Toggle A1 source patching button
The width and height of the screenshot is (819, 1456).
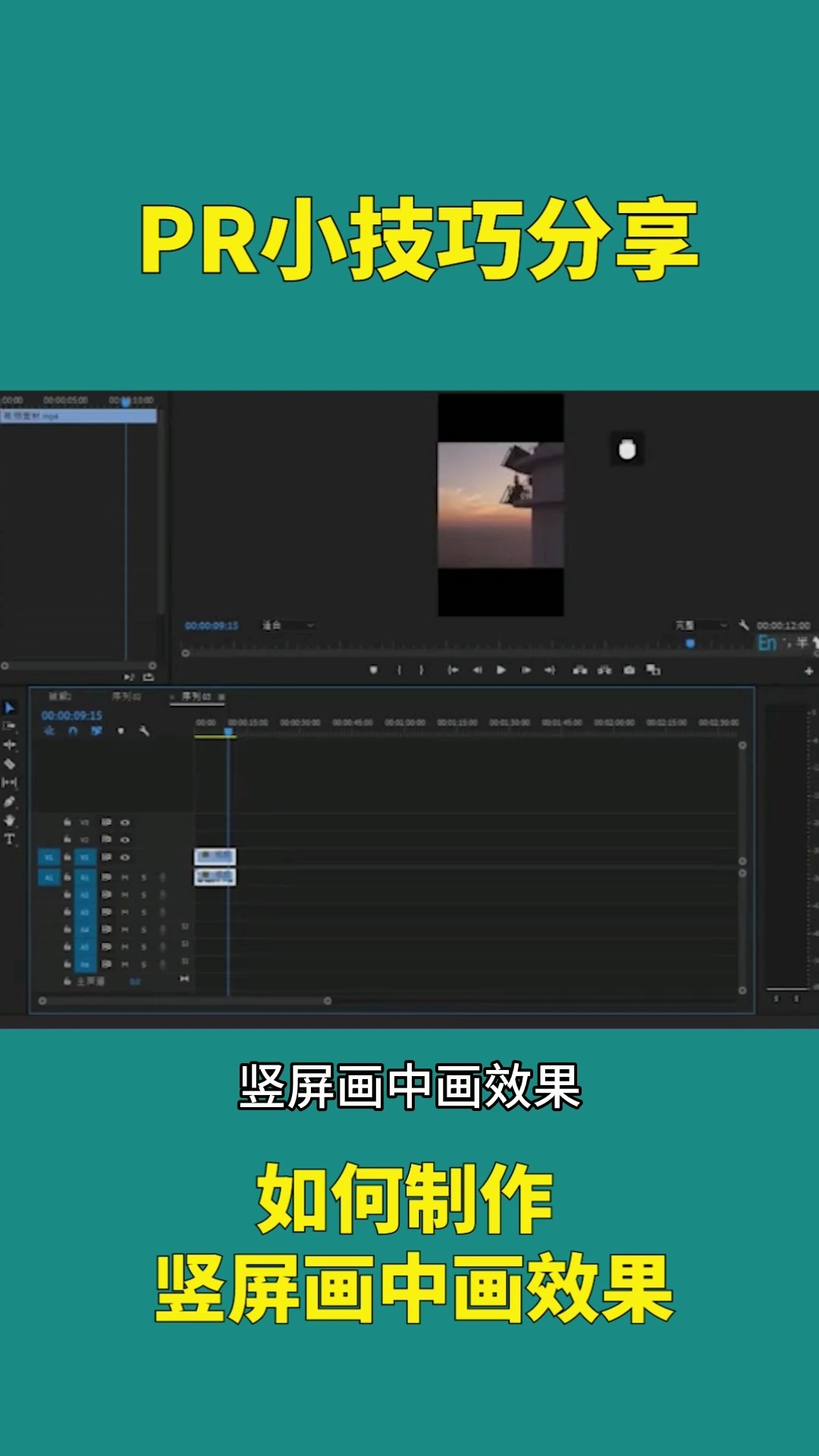click(x=49, y=877)
